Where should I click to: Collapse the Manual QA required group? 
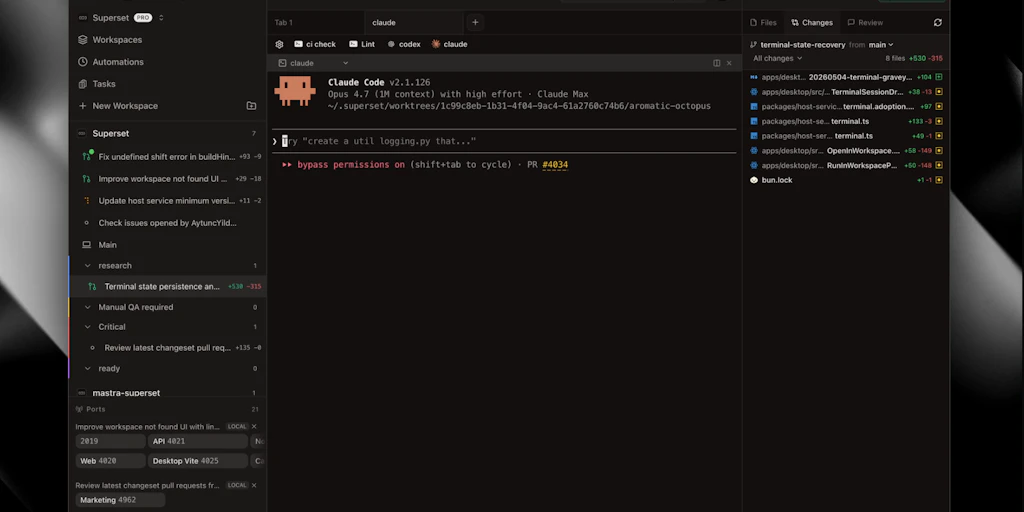point(88,307)
